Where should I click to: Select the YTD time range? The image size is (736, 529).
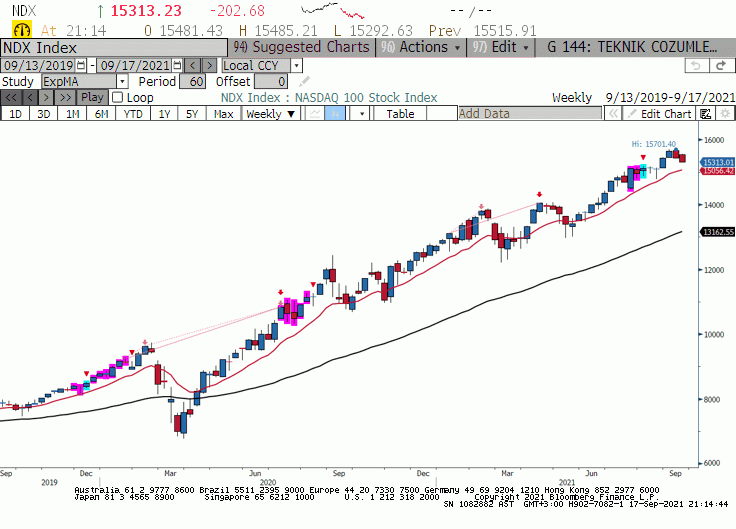pos(132,114)
